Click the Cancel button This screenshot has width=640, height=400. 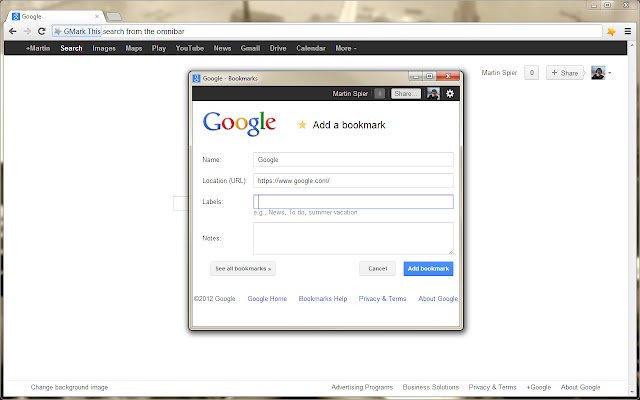(x=378, y=269)
